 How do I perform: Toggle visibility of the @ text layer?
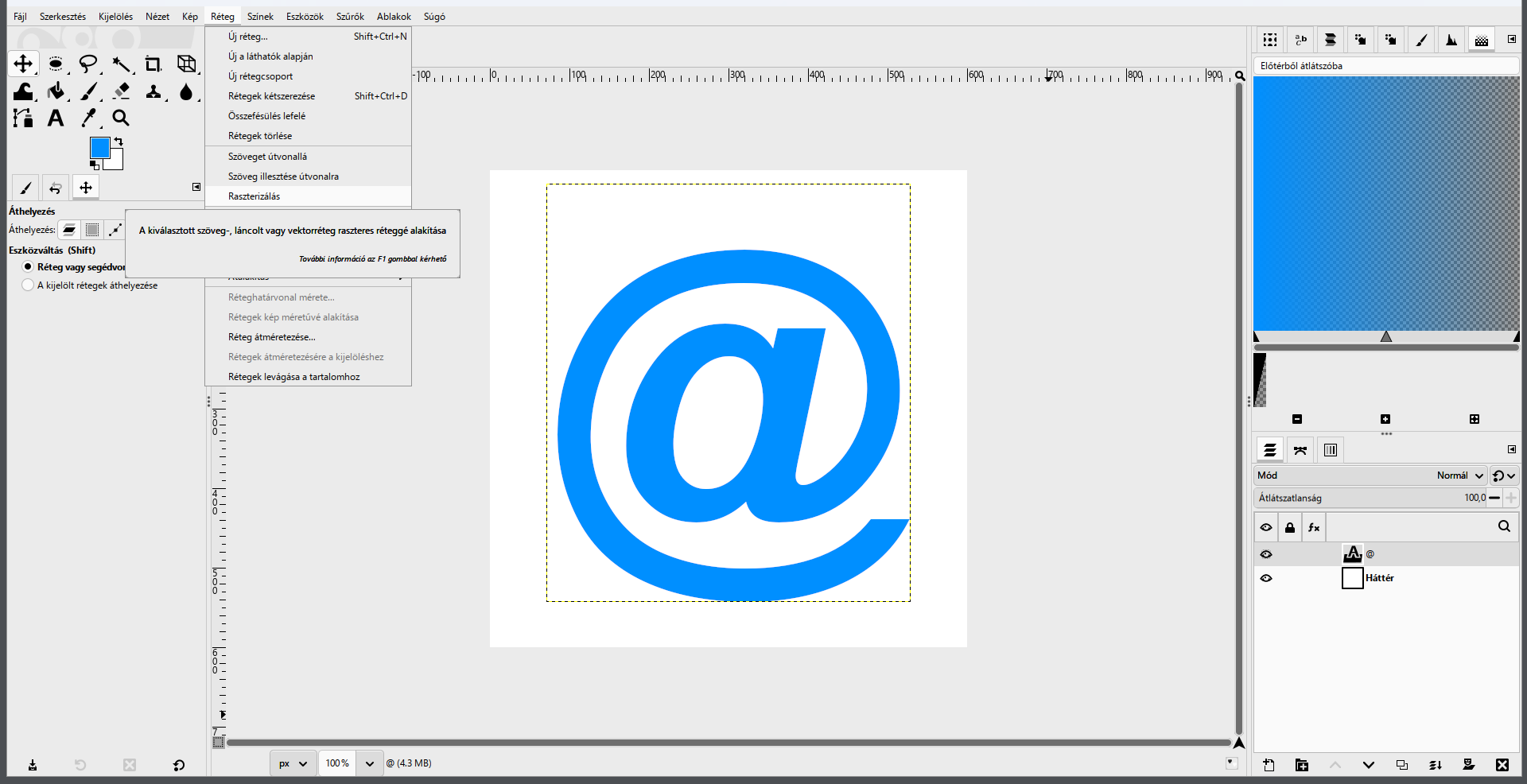pos(1266,554)
